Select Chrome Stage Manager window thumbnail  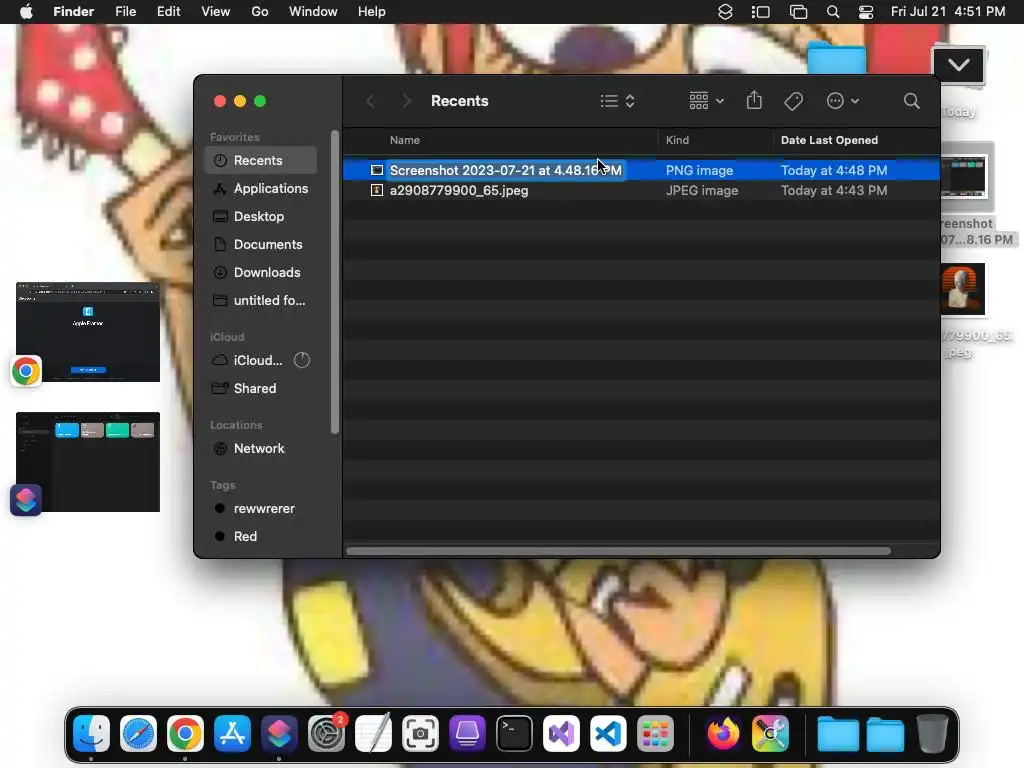tap(88, 332)
